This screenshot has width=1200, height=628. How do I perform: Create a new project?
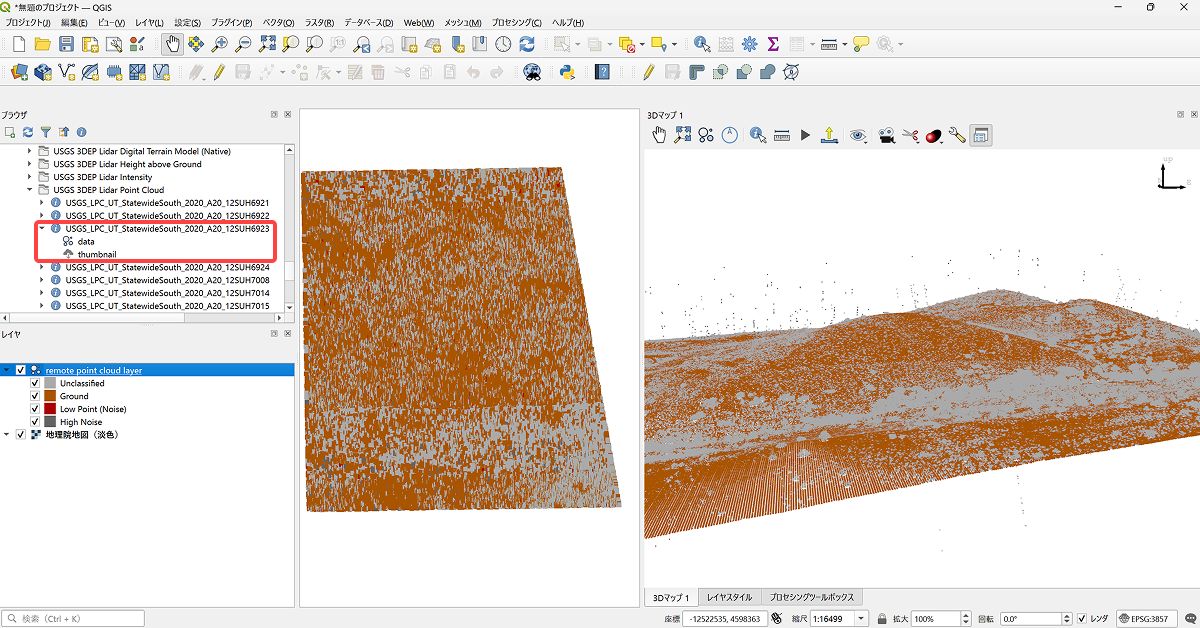coord(18,44)
